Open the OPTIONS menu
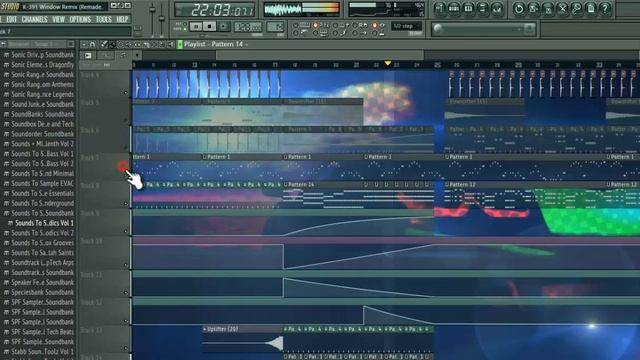The height and width of the screenshot is (360, 640). [x=80, y=19]
